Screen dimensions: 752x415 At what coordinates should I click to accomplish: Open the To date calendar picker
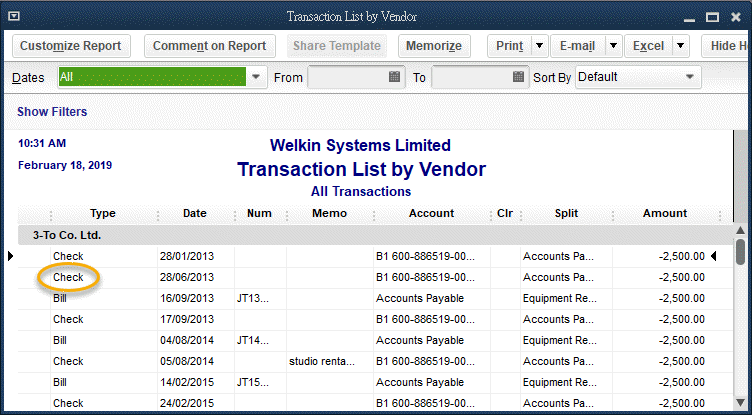(518, 77)
